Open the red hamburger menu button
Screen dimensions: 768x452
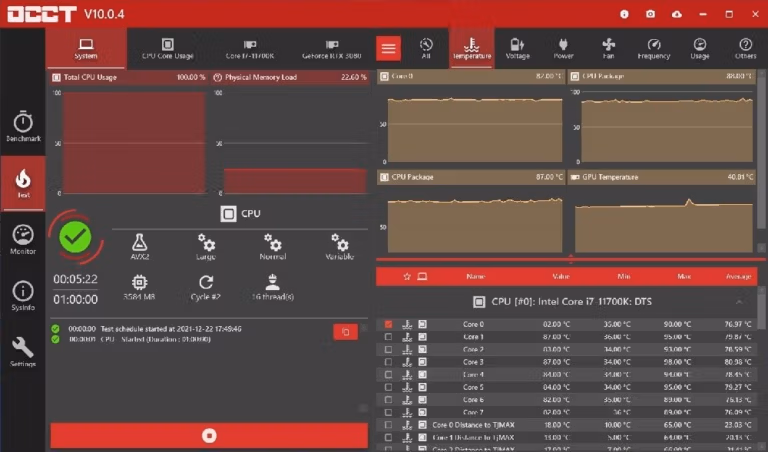(x=388, y=48)
